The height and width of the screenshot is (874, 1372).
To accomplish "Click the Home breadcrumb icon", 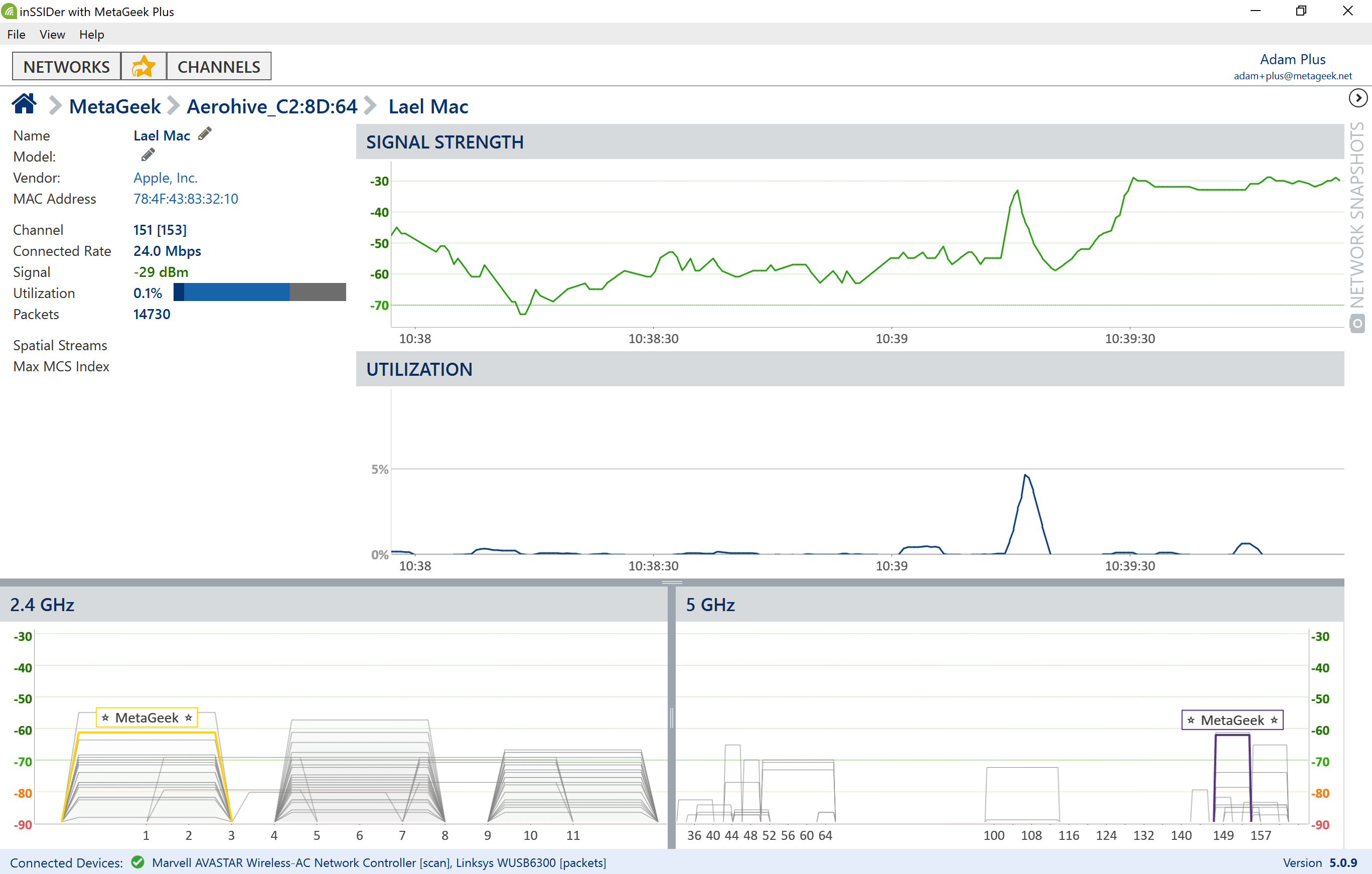I will (x=24, y=105).
